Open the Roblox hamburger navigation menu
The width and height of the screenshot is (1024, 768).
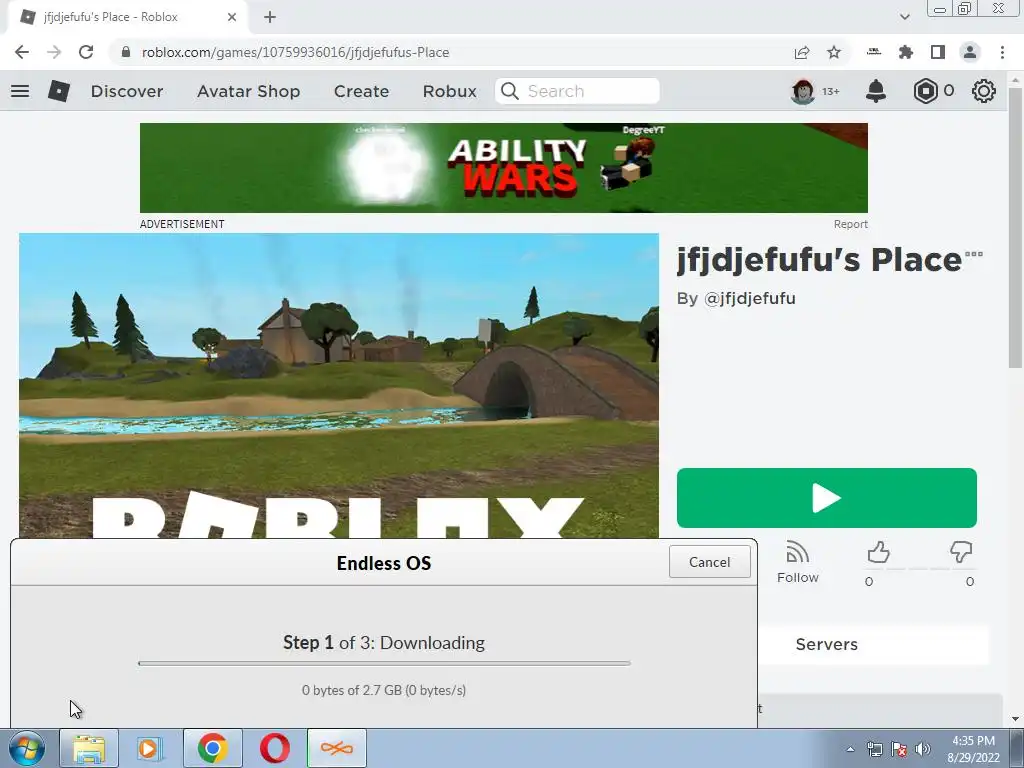(20, 91)
